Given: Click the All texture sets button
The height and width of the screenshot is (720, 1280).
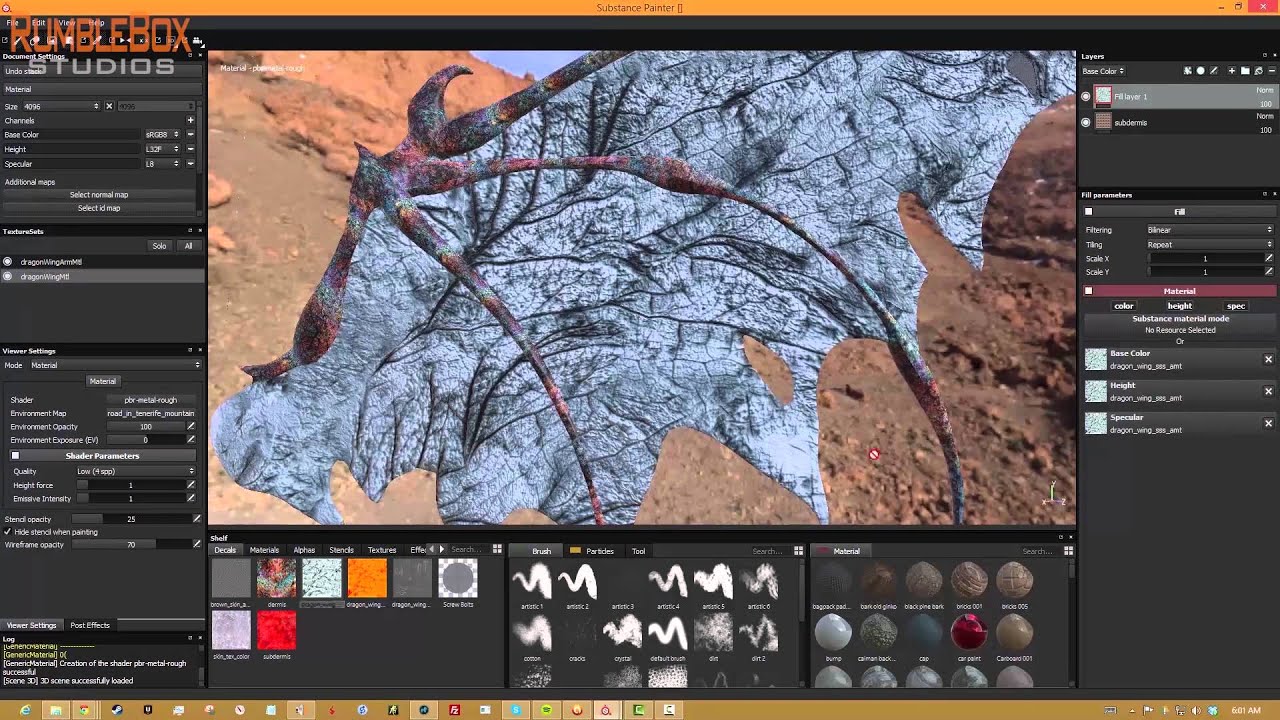Looking at the screenshot, I should point(188,246).
